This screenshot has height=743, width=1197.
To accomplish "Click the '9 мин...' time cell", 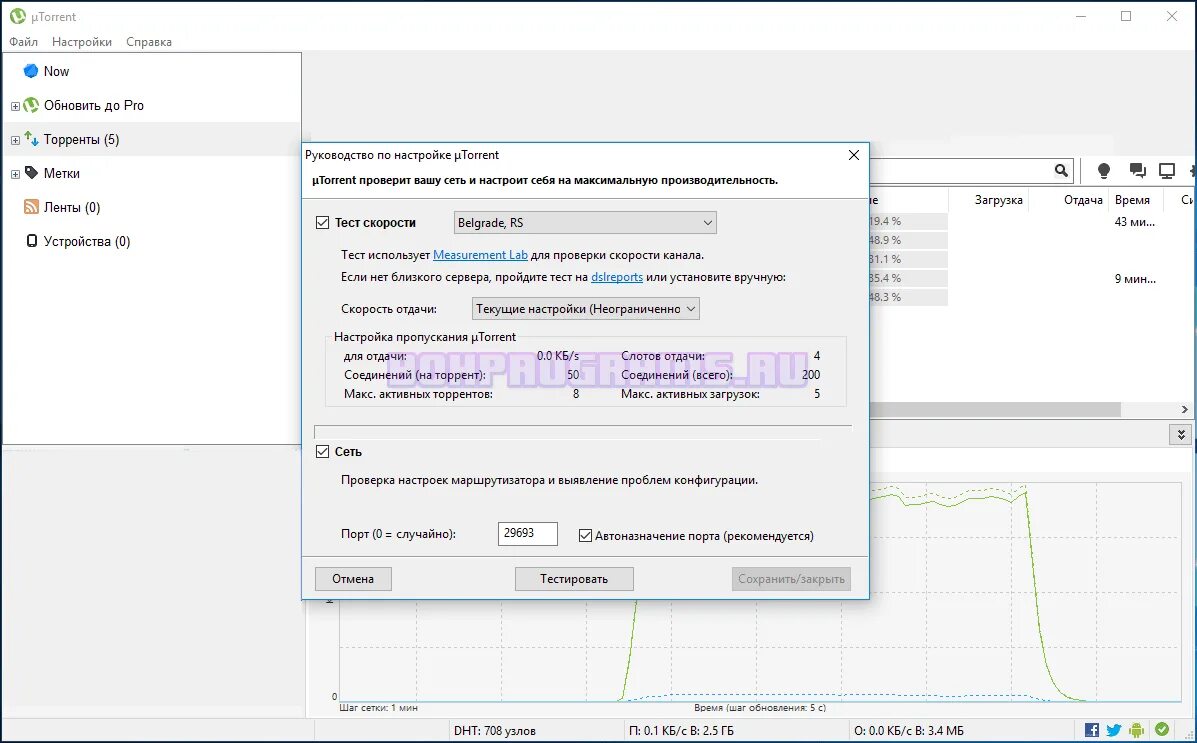I will click(x=1135, y=279).
